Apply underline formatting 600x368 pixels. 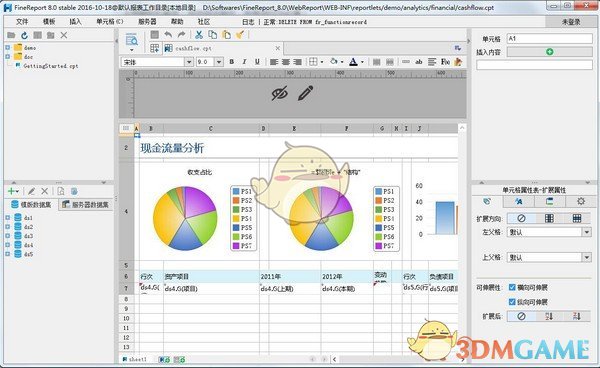click(257, 62)
